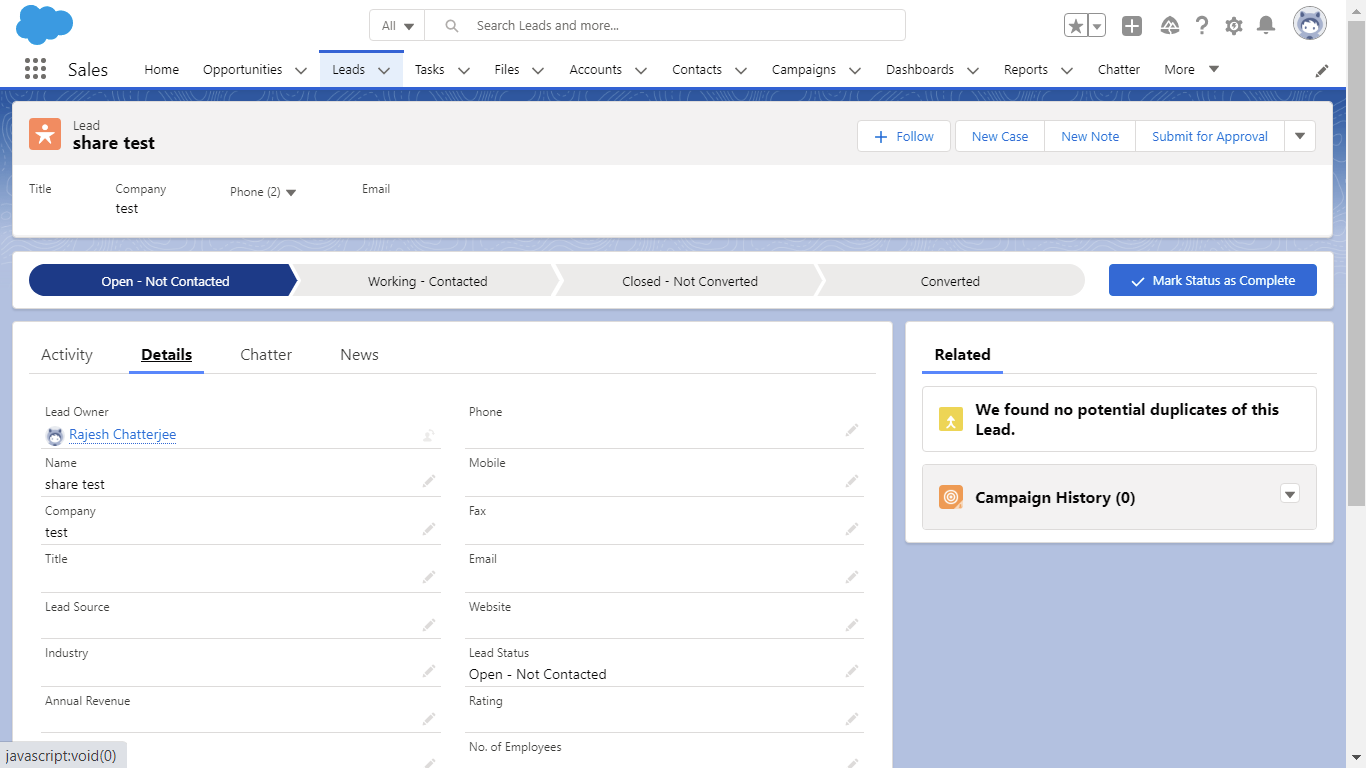This screenshot has height=768, width=1366.
Task: Click the Campaign History target icon
Action: pos(951,497)
